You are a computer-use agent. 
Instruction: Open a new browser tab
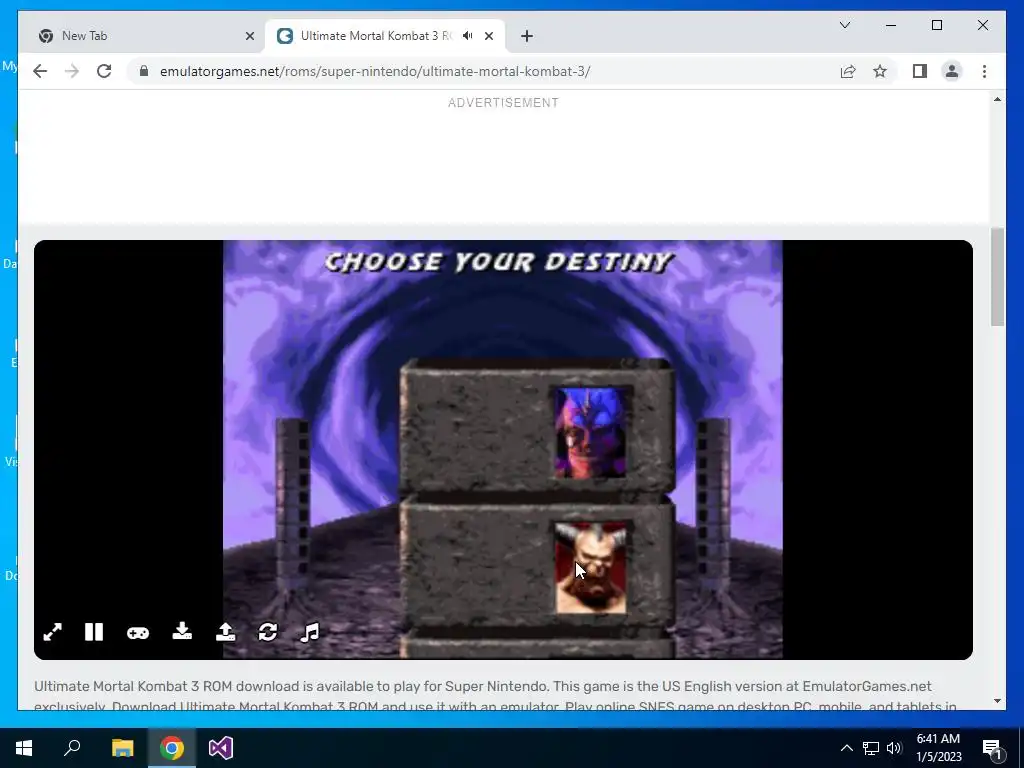click(527, 37)
